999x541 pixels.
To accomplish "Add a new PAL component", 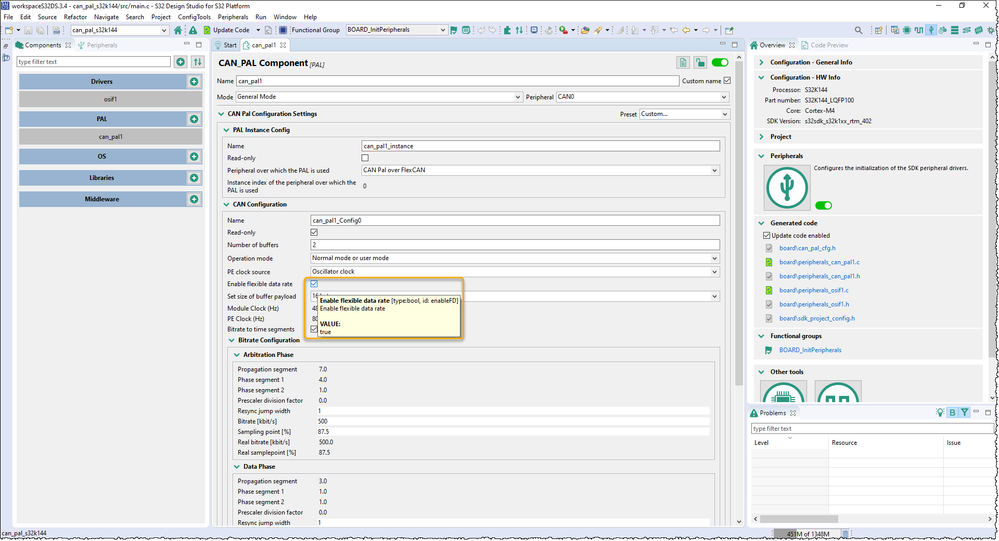I will 194,119.
